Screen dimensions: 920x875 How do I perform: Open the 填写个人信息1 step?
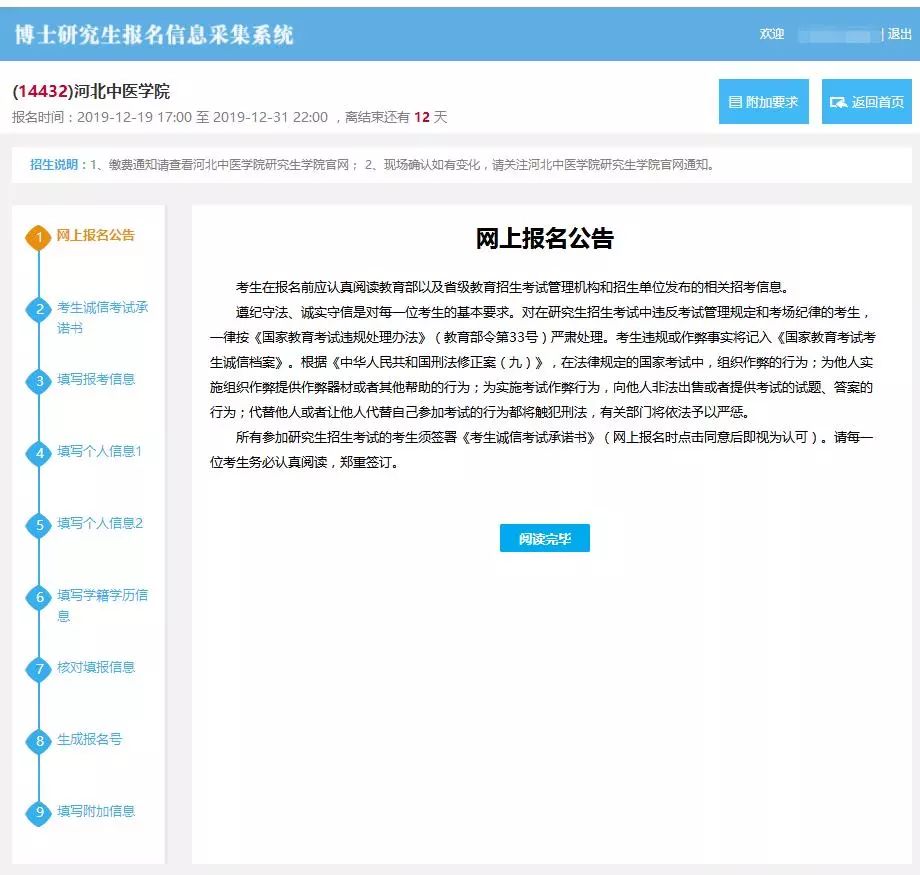click(x=99, y=452)
